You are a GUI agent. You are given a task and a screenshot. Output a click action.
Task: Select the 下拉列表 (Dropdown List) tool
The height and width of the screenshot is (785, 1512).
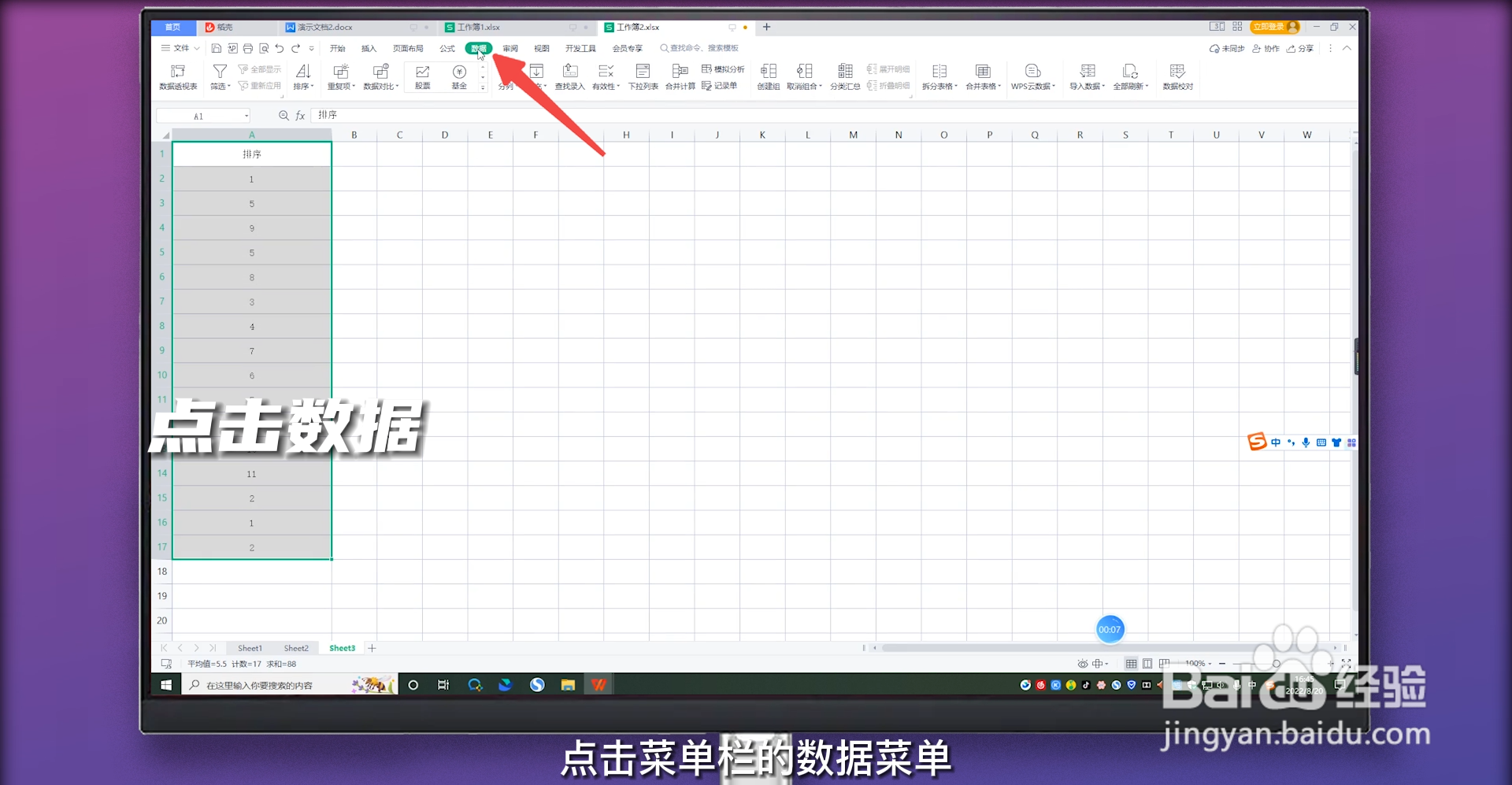click(643, 76)
